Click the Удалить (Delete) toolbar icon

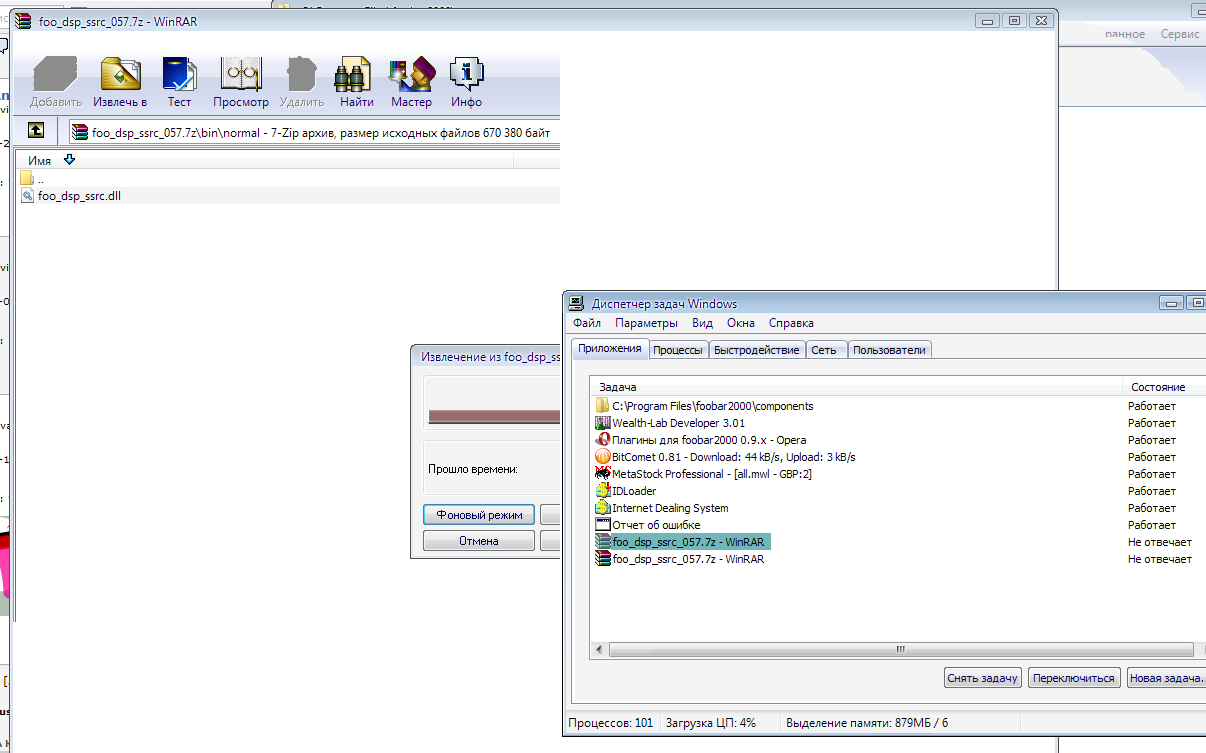tap(301, 74)
